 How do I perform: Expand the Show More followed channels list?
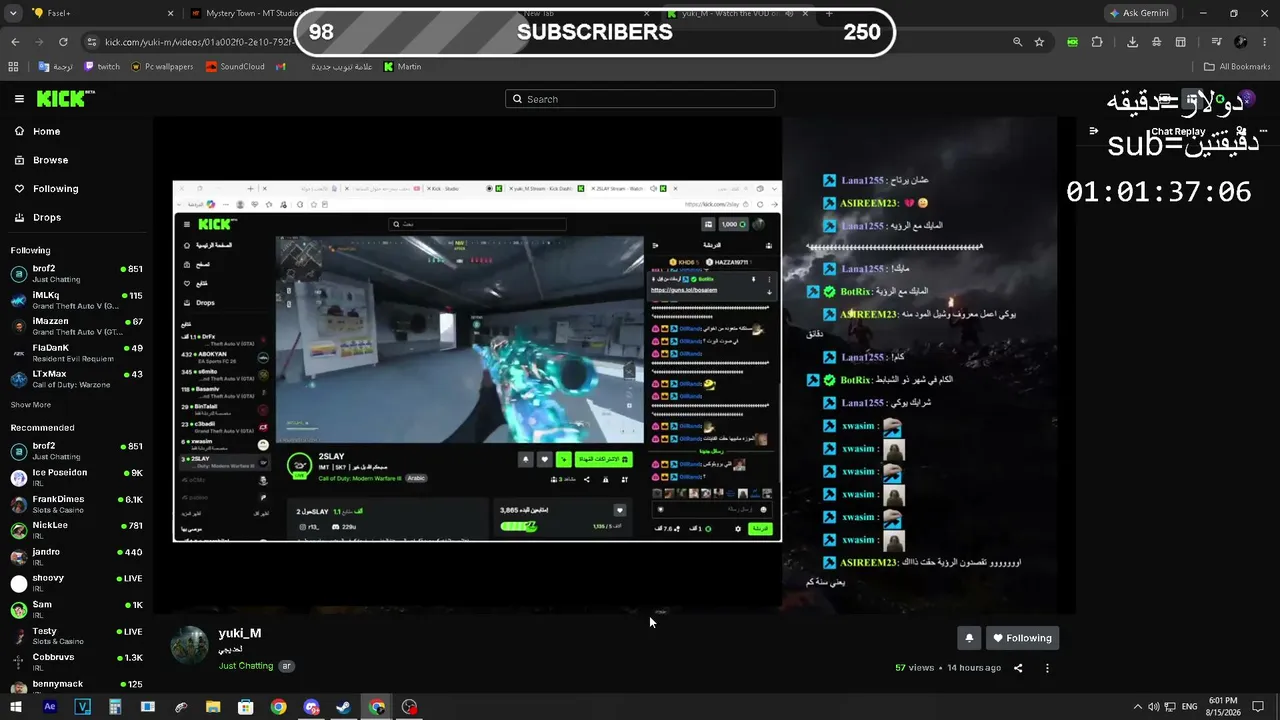pos(31,405)
